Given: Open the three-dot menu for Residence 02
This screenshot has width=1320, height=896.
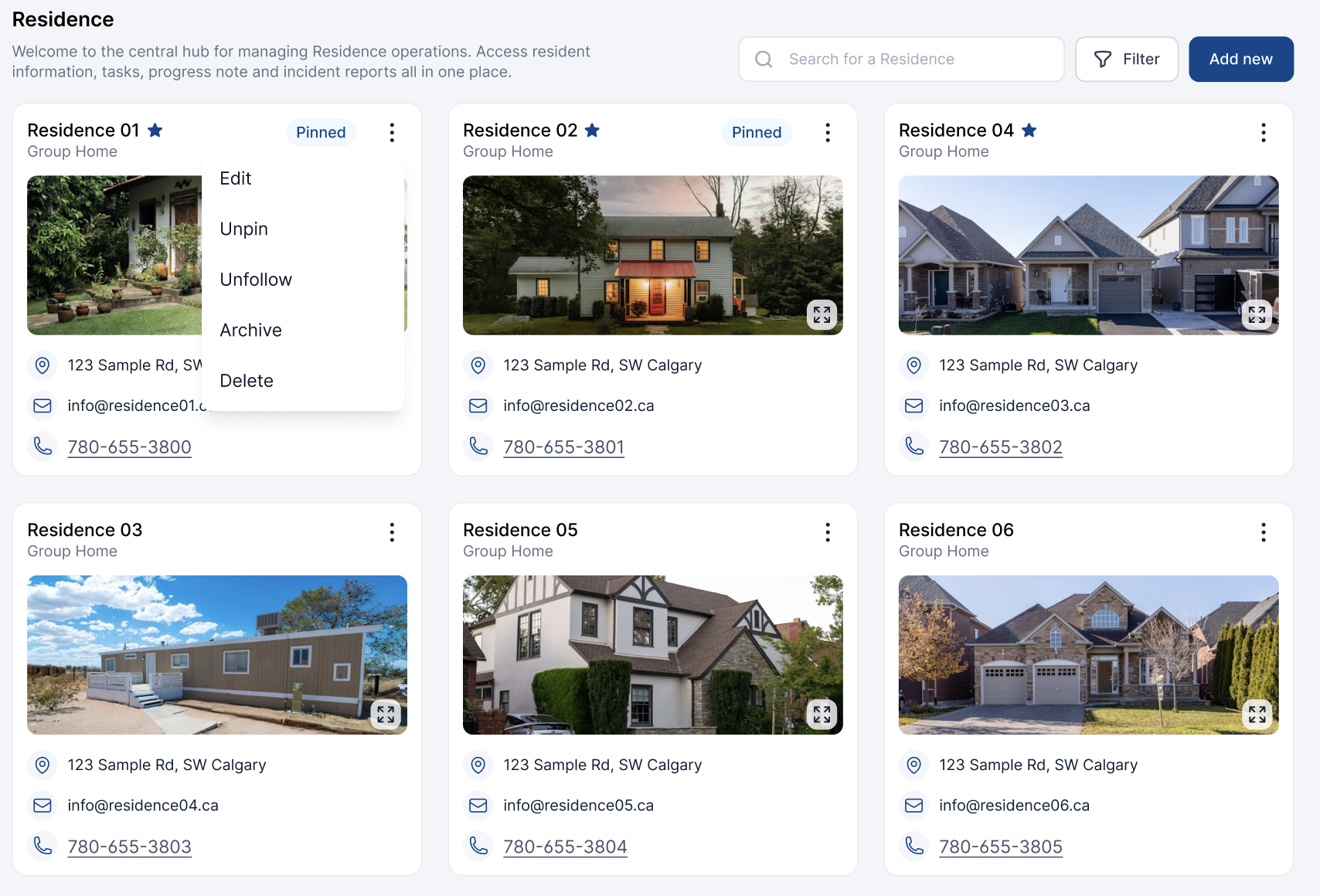Looking at the screenshot, I should coord(828,133).
